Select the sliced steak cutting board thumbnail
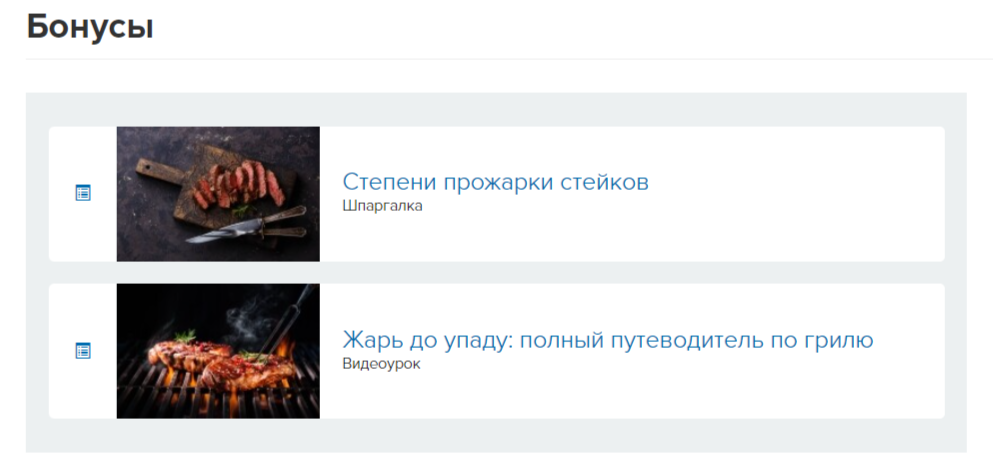 point(218,194)
